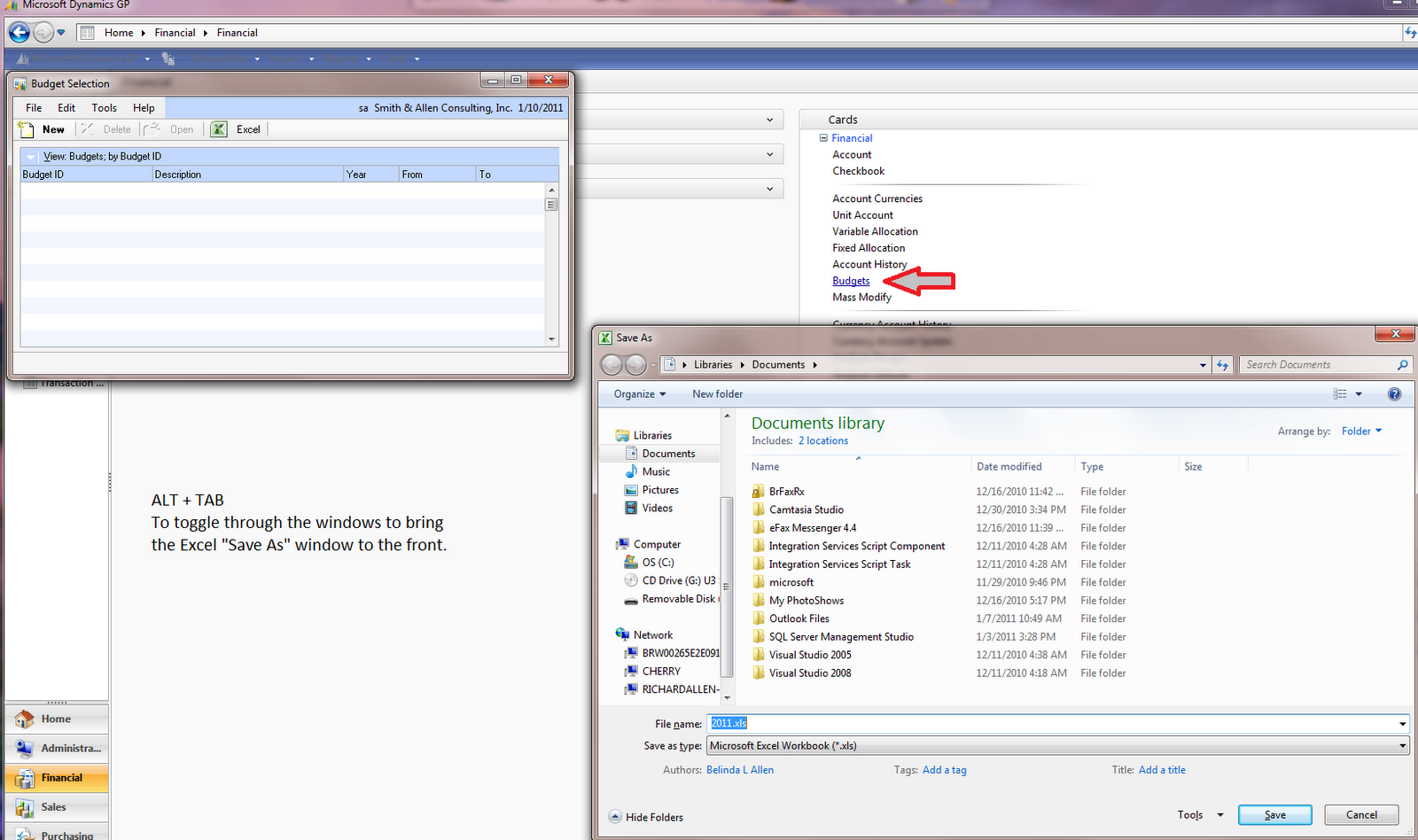This screenshot has width=1418, height=840.
Task: Click the Home breadcrumb in address bar
Action: pyautogui.click(x=119, y=33)
